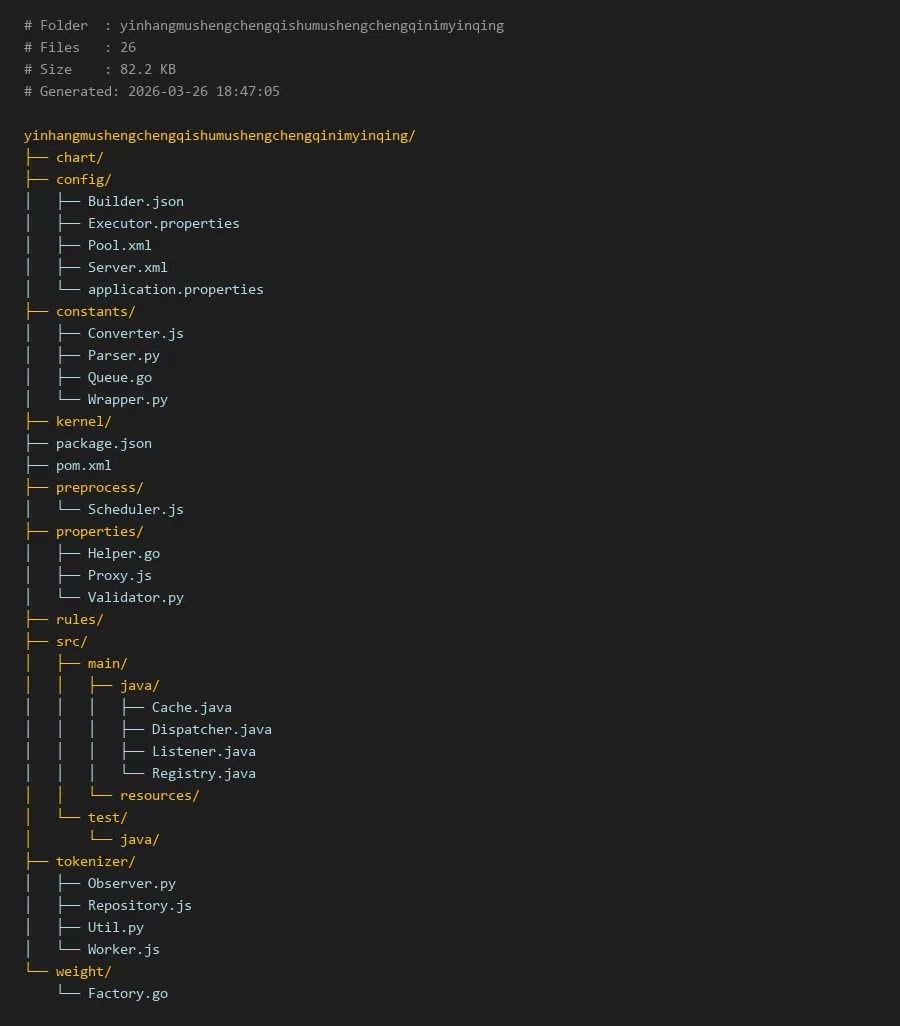Click the root folder name above chart/

point(219,135)
